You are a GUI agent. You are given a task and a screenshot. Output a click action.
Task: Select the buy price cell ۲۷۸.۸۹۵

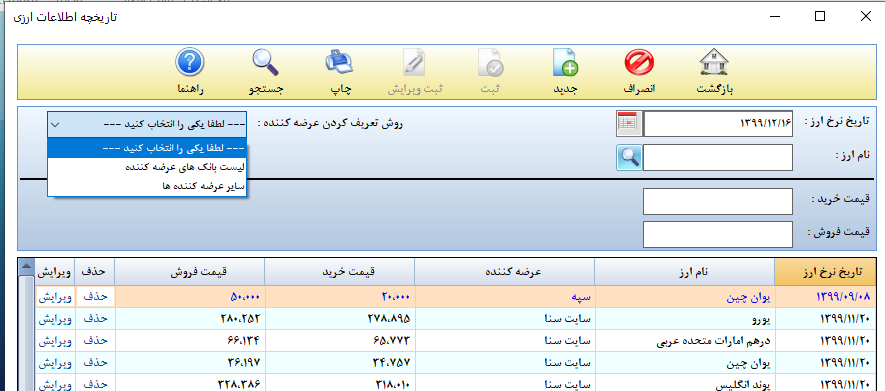coord(339,319)
